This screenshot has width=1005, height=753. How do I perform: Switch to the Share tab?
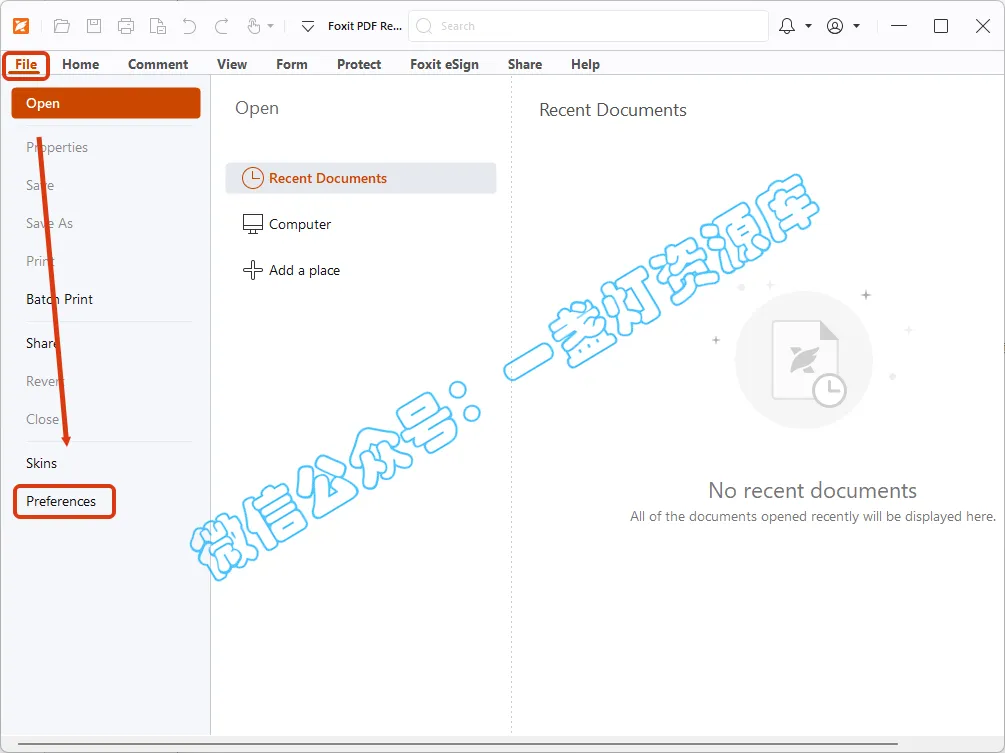(525, 65)
